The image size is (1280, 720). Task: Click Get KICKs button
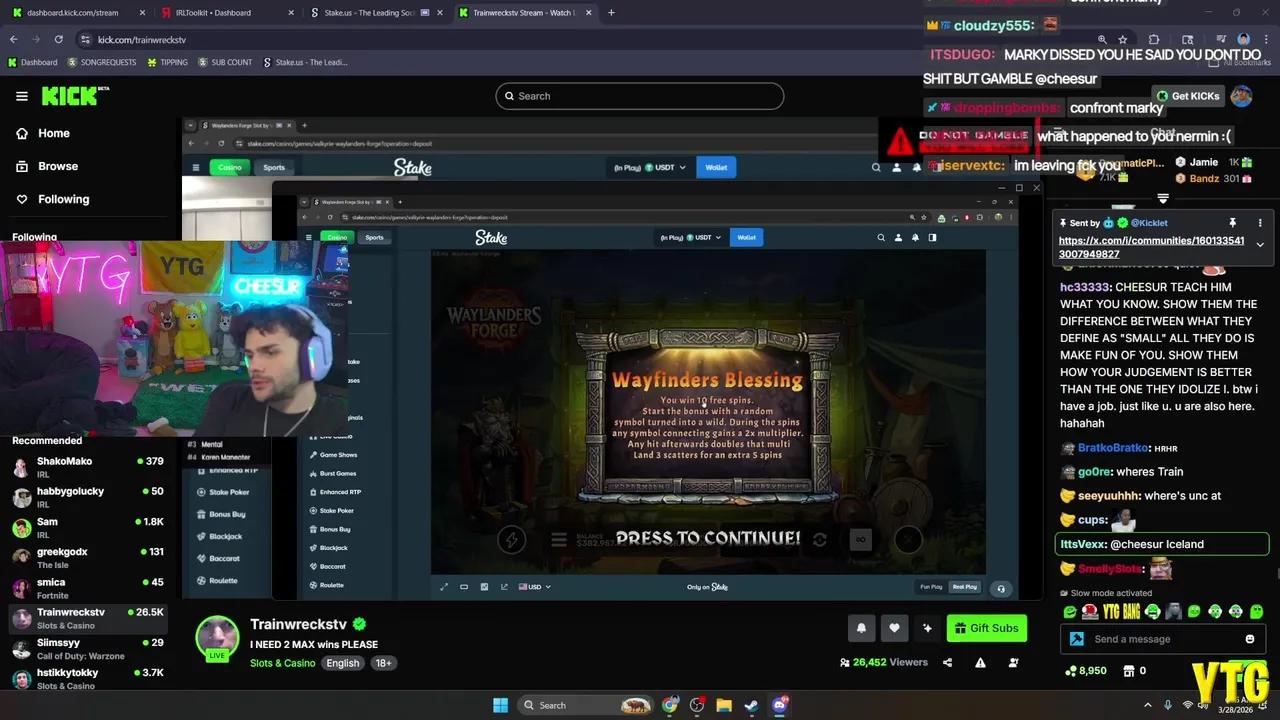tap(1189, 96)
